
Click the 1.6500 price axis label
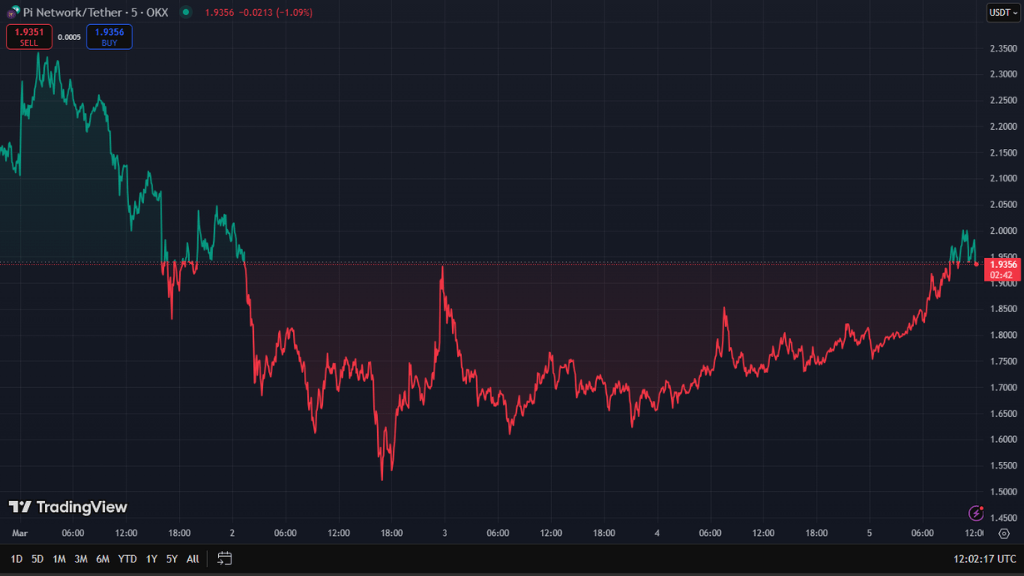[1003, 413]
